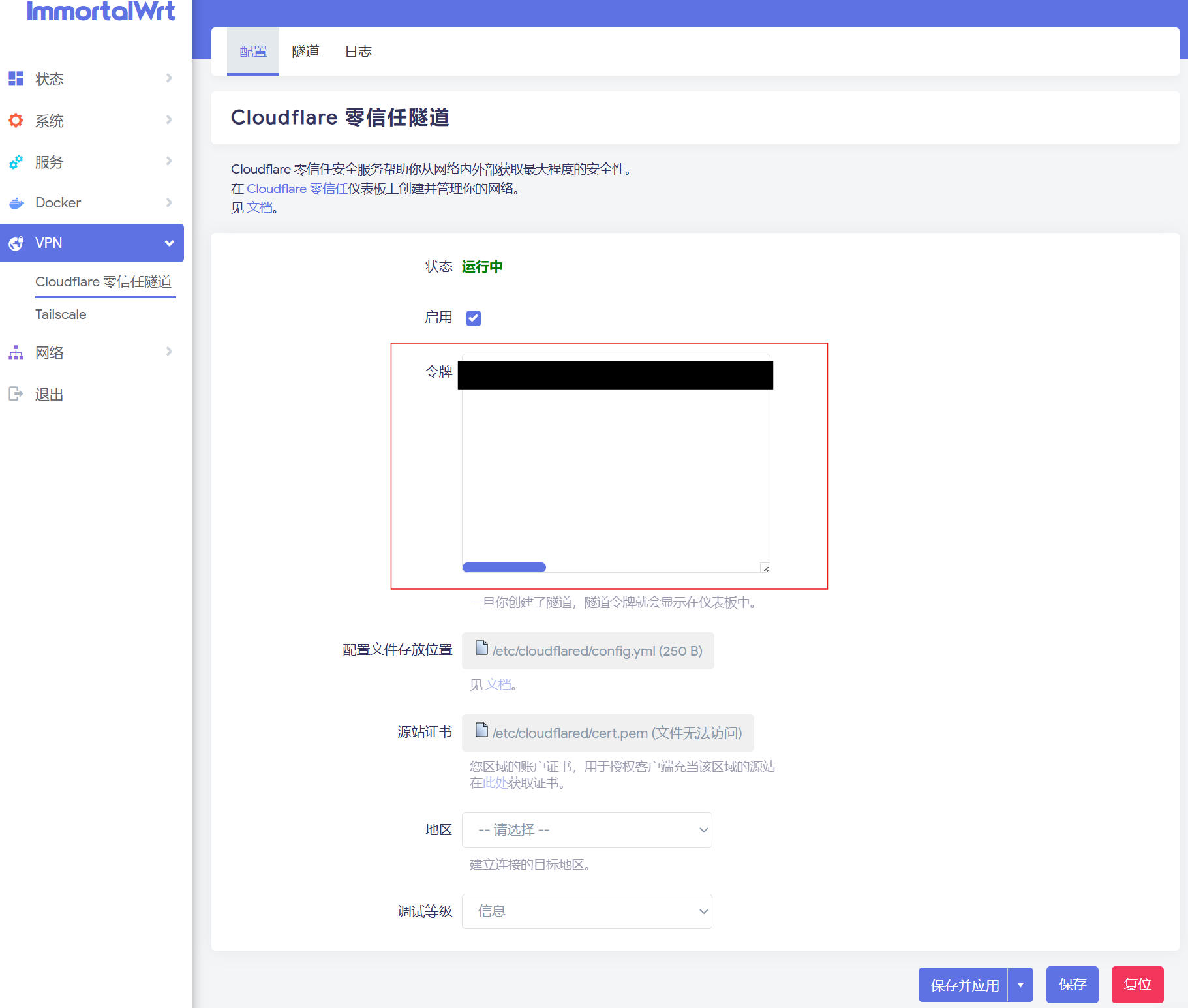Image resolution: width=1188 pixels, height=1008 pixels.
Task: Expand the 网络 menu chevron
Action: pos(169,352)
